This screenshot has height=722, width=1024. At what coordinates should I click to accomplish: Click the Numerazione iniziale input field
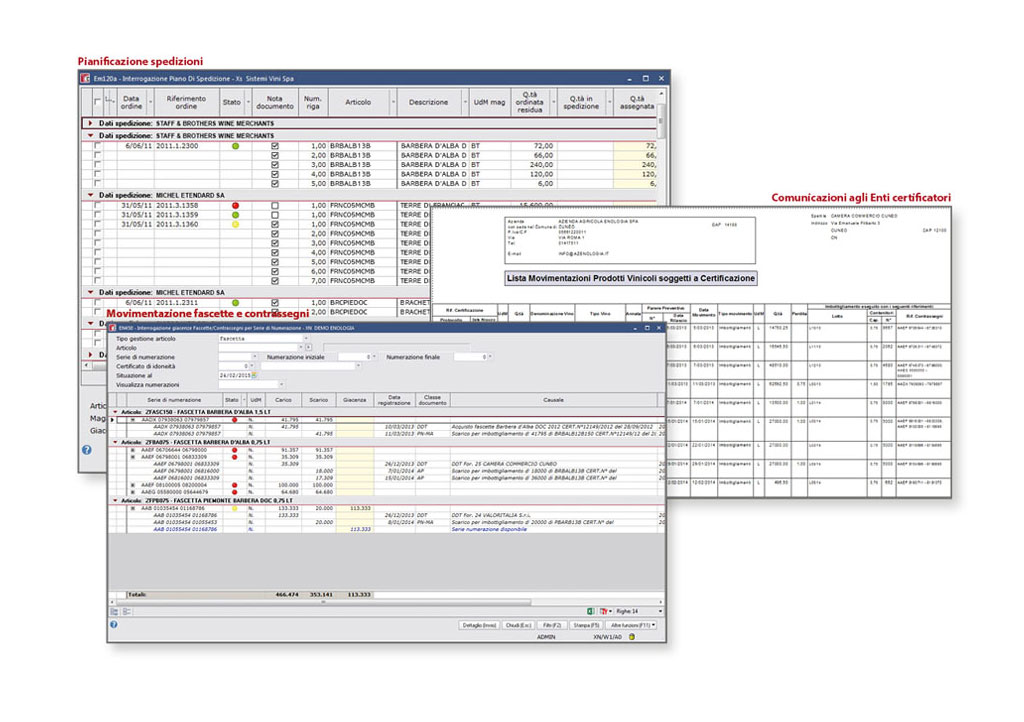tap(354, 357)
